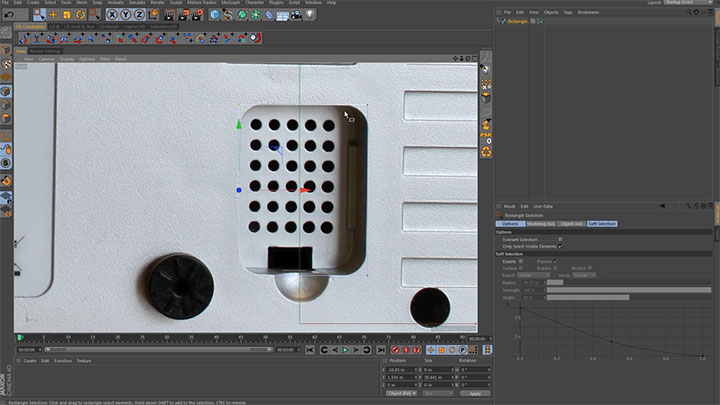Click the Camera object icon

coord(296,15)
